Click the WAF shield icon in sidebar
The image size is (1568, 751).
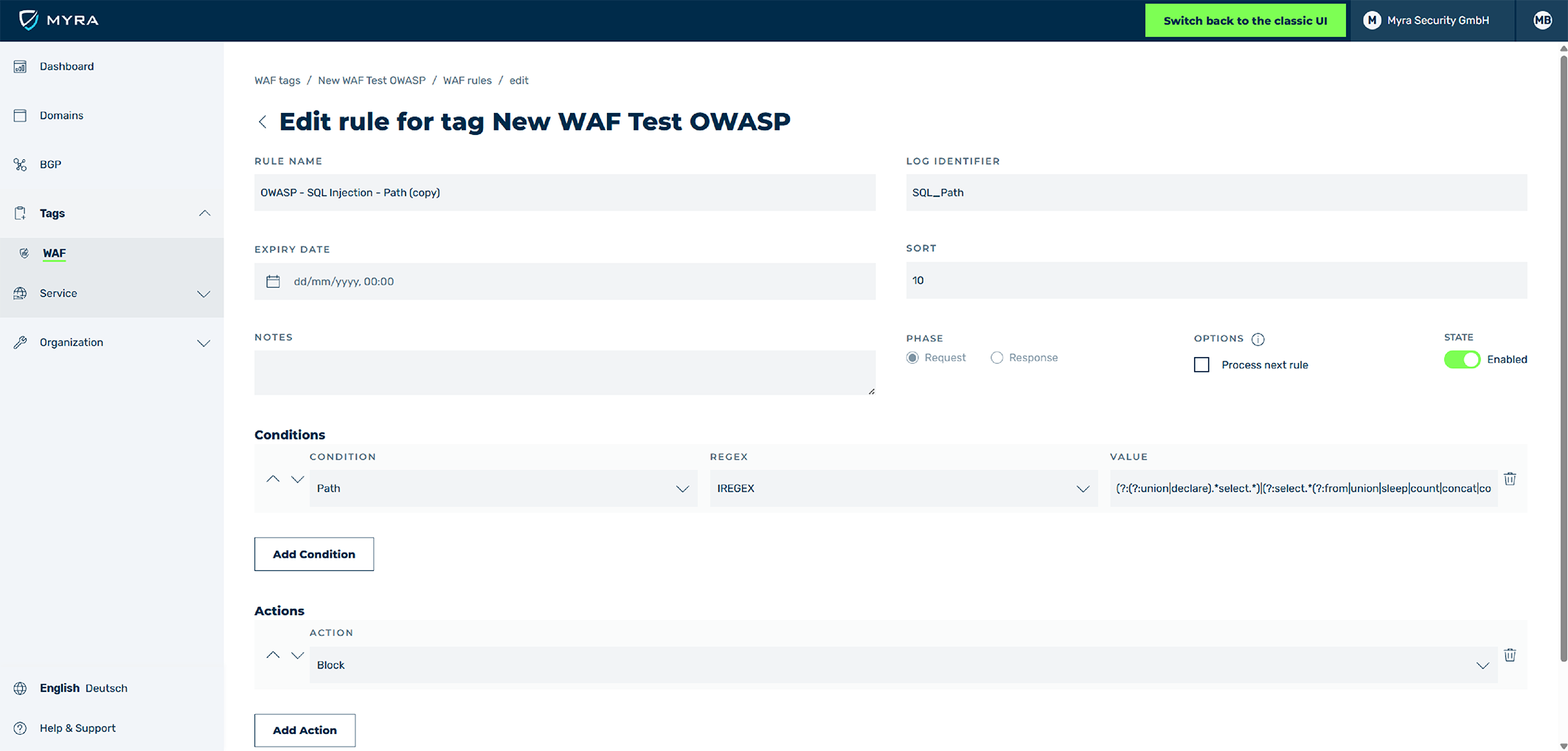pos(24,253)
